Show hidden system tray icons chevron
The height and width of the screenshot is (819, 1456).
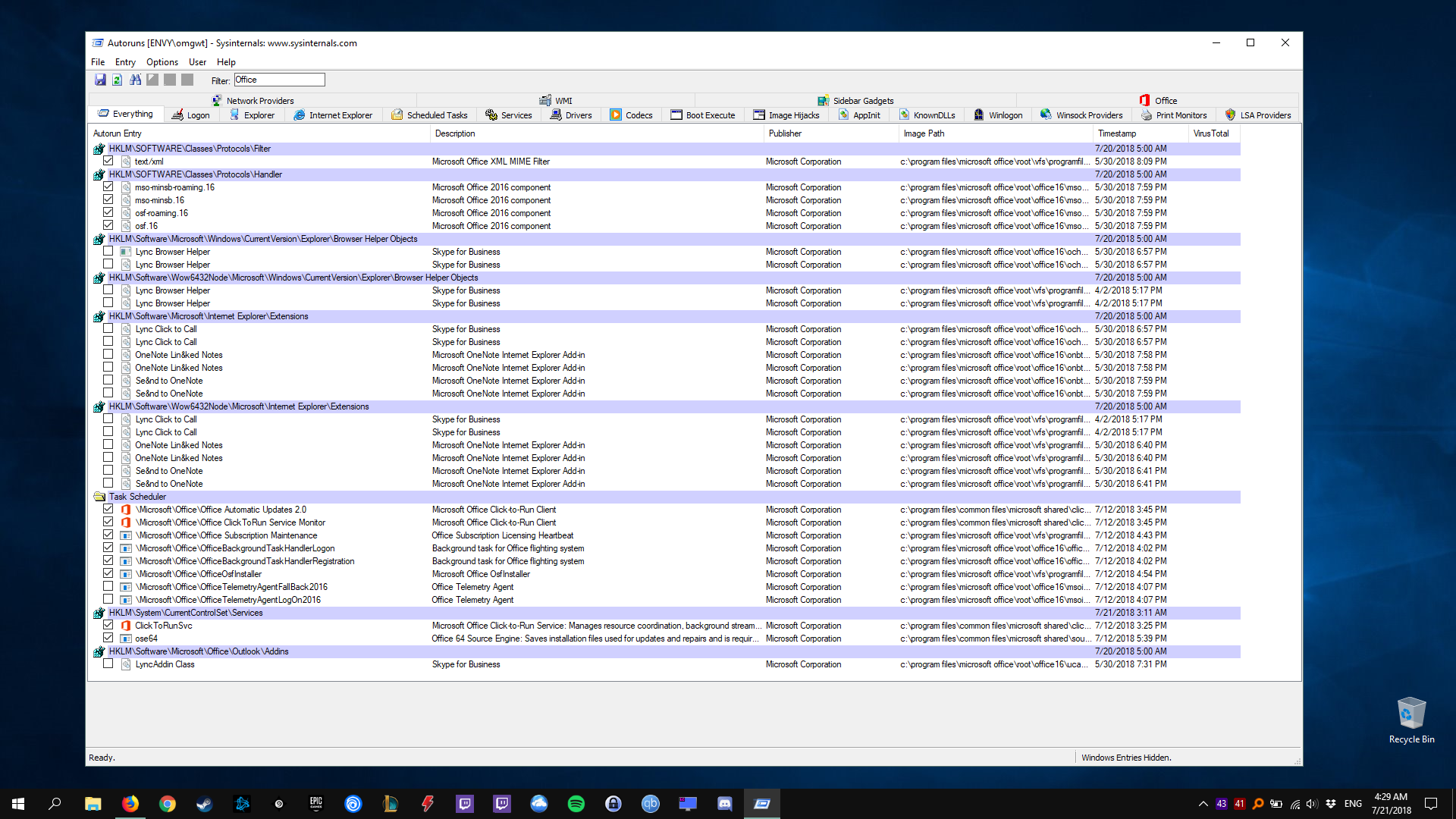1203,804
